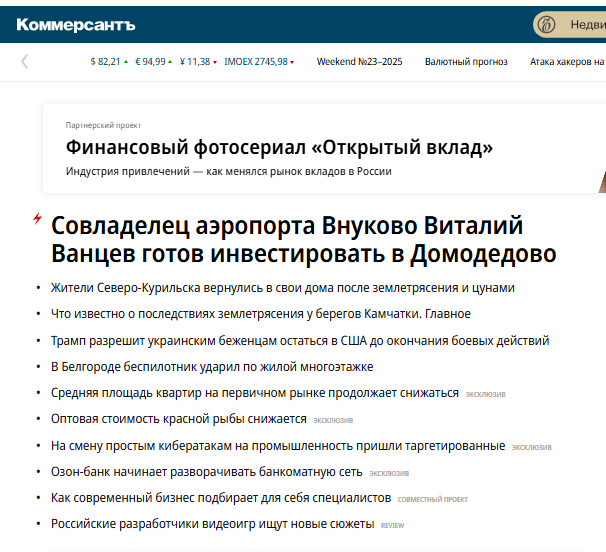606x552 pixels.
Task: Open IMOEX 2745,98 index link
Action: point(259,62)
